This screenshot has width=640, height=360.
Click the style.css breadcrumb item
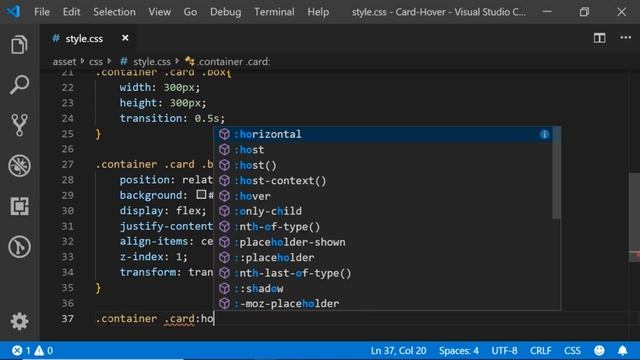pos(146,62)
